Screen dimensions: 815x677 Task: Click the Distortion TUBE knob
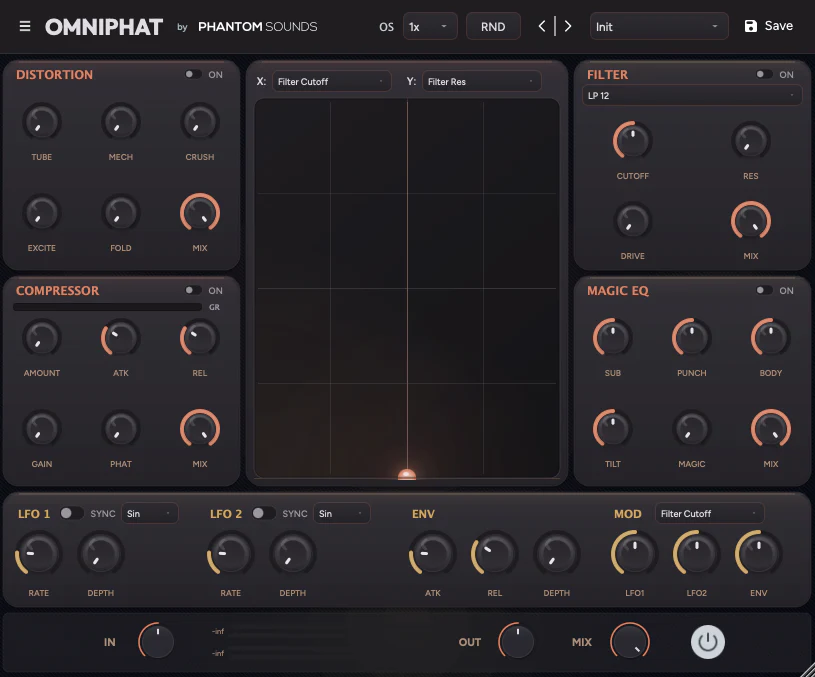click(x=41, y=123)
